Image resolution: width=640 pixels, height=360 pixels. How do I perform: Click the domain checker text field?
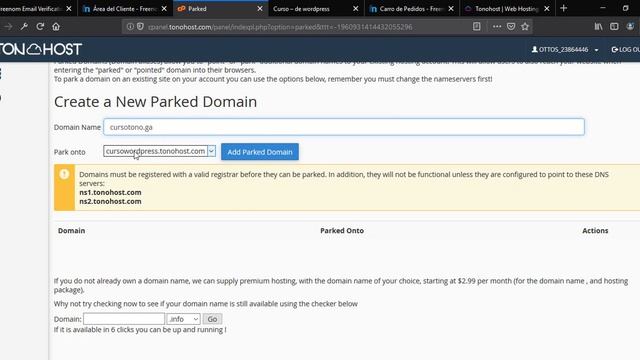click(124, 319)
